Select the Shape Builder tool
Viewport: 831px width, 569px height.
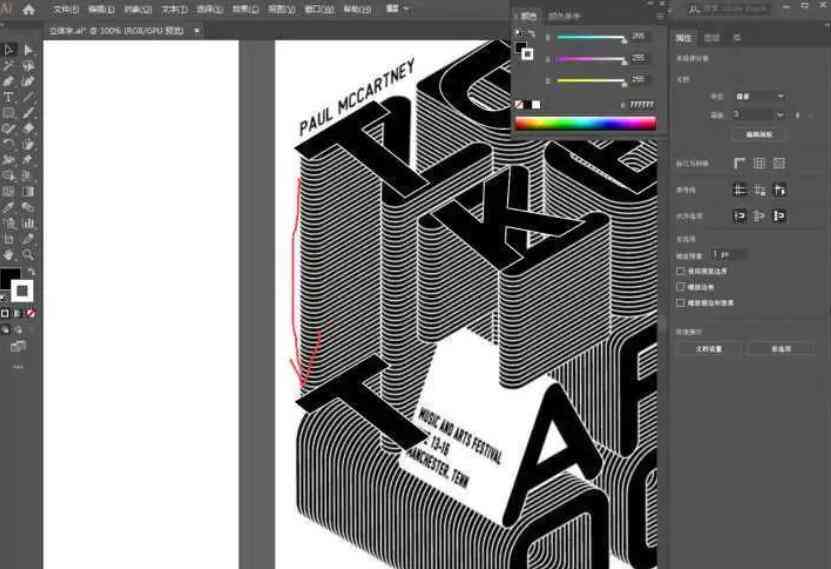click(x=8, y=176)
